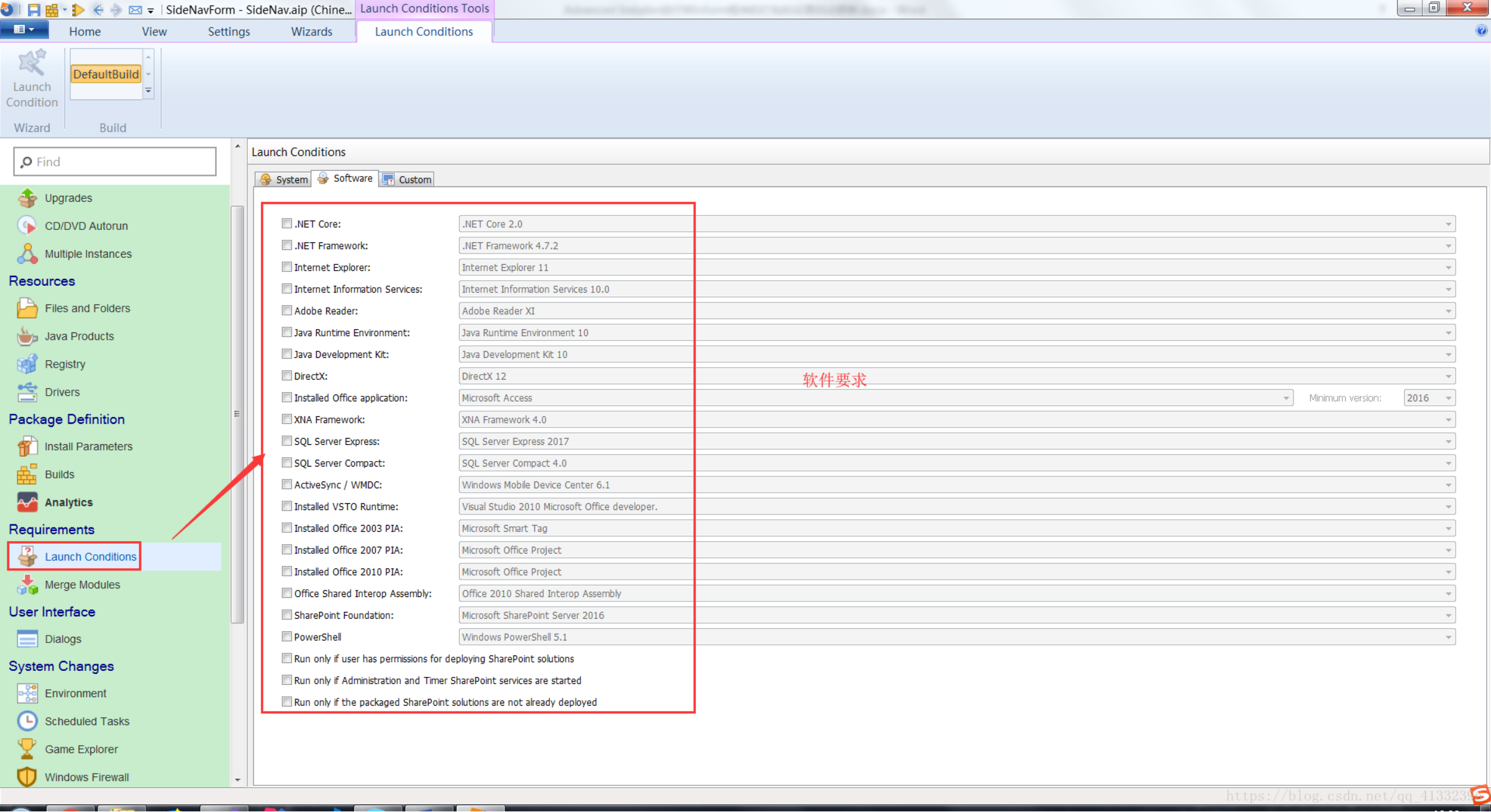Enable the .NET Framework checkbox
Screen dimensions: 1491x812
(x=286, y=245)
